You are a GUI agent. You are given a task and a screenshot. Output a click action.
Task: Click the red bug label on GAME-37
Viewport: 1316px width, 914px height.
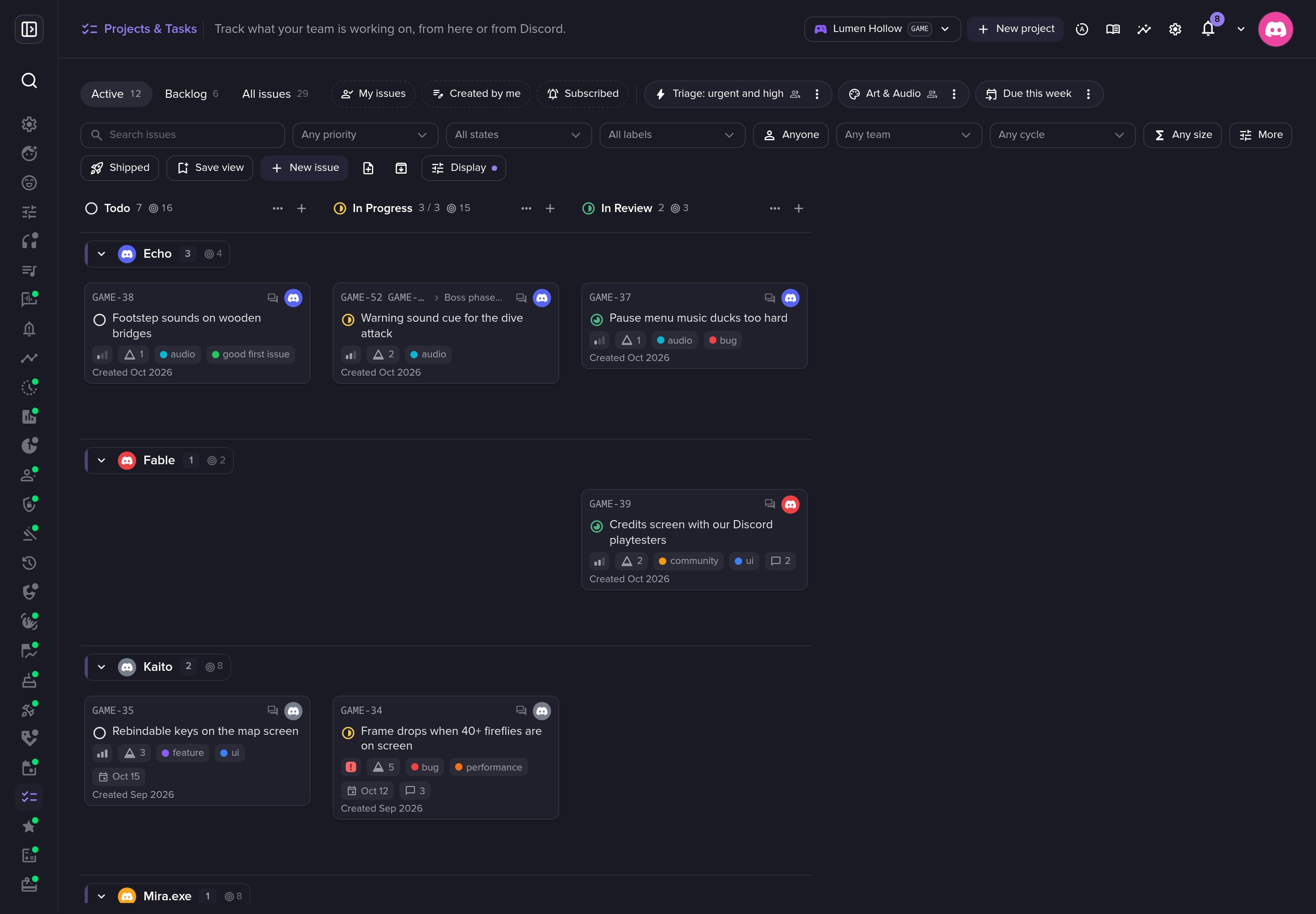click(x=723, y=340)
